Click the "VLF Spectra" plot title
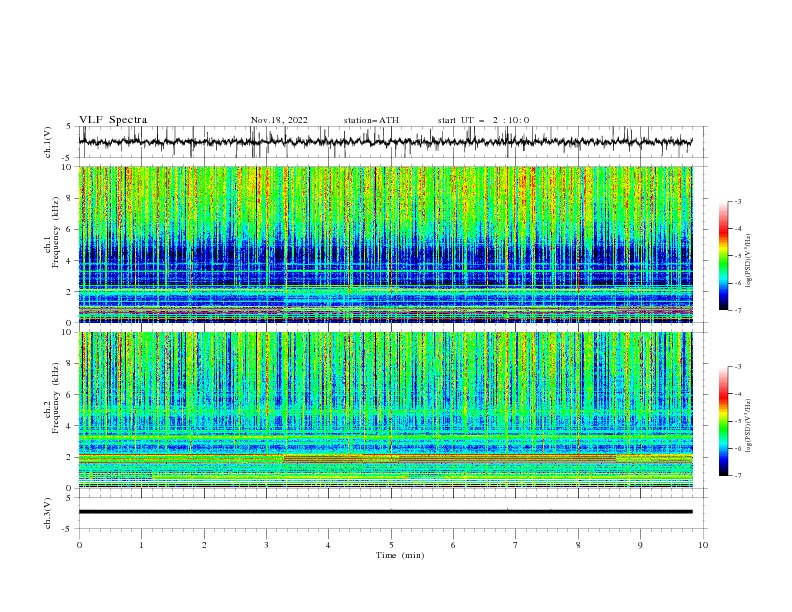792x612 pixels. point(113,120)
